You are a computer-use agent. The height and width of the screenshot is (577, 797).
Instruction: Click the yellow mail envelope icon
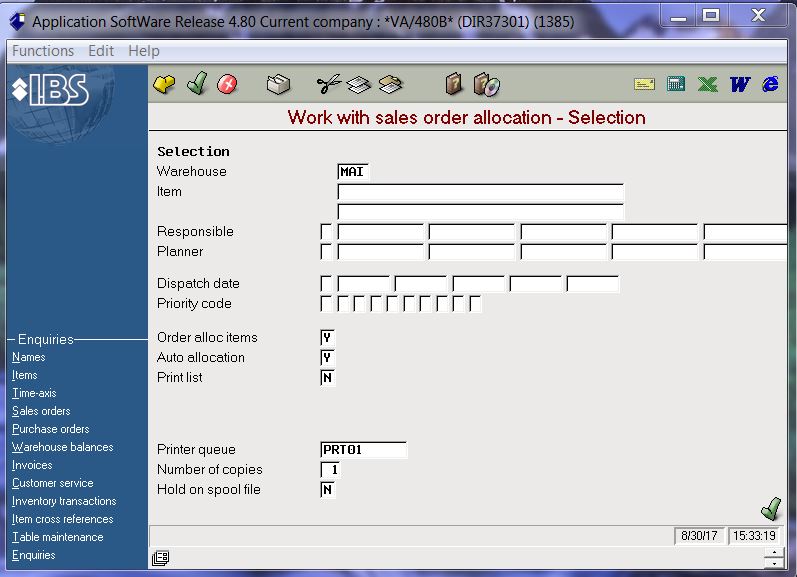644,84
